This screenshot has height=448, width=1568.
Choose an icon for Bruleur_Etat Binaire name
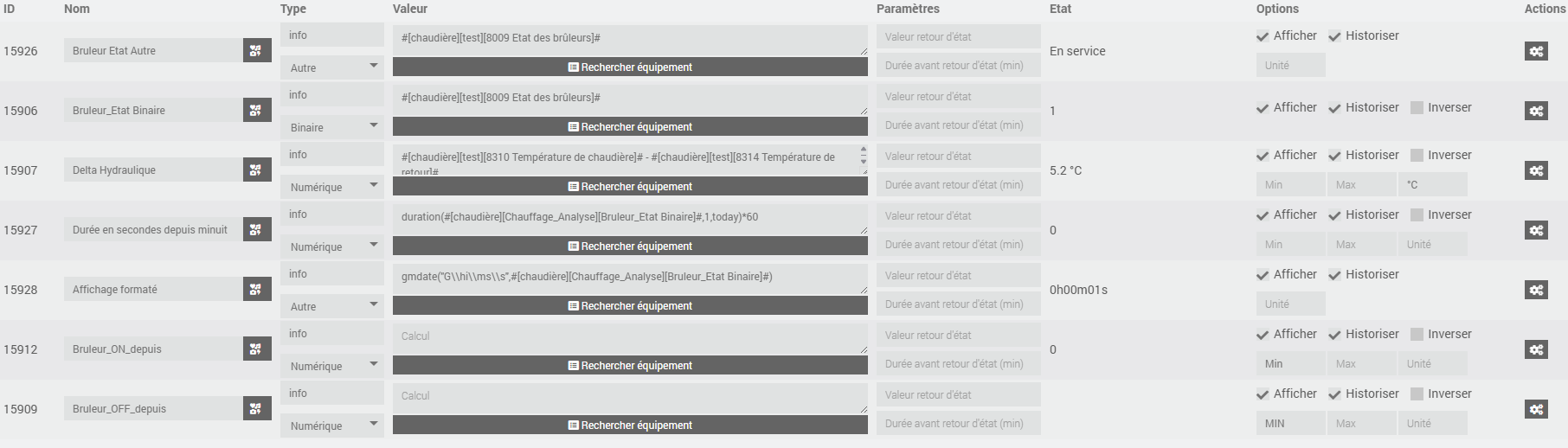click(257, 111)
